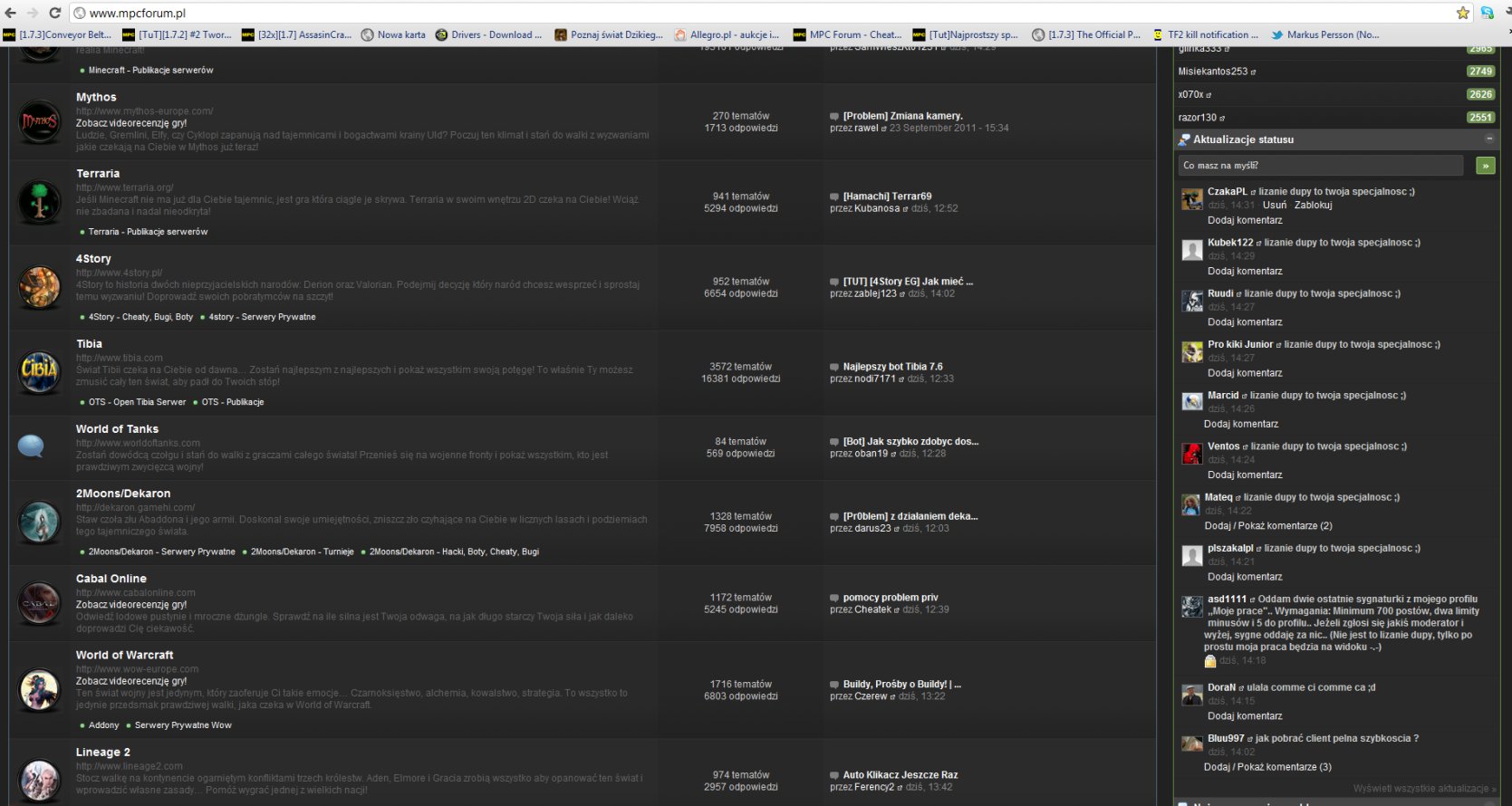Viewport: 1512px width, 806px height.
Task: Click the DoraN avatar thumbnail
Action: pyautogui.click(x=1191, y=695)
